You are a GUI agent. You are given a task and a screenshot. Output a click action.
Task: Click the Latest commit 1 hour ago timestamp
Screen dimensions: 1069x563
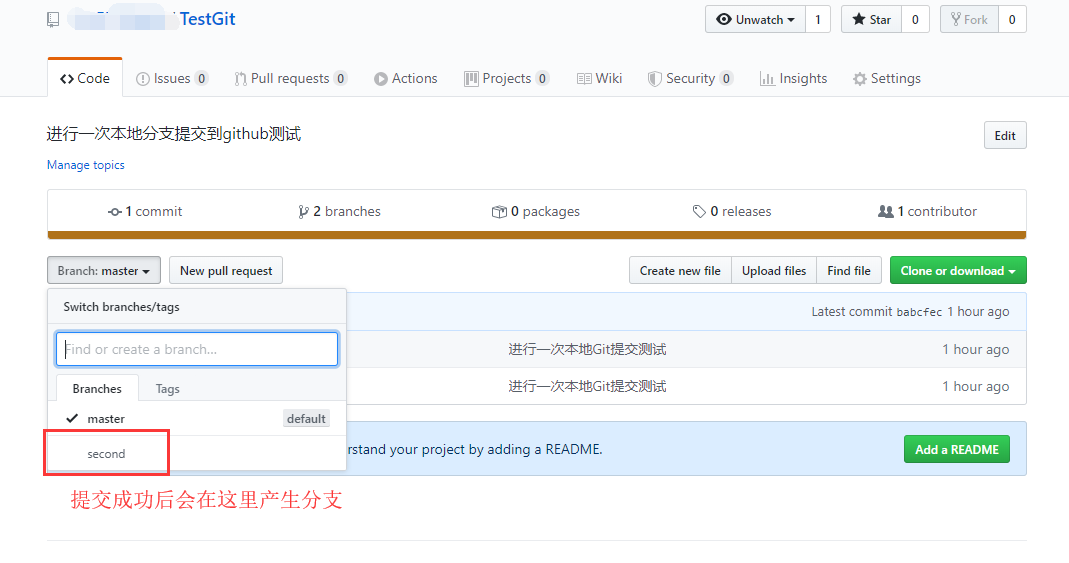pyautogui.click(x=978, y=311)
